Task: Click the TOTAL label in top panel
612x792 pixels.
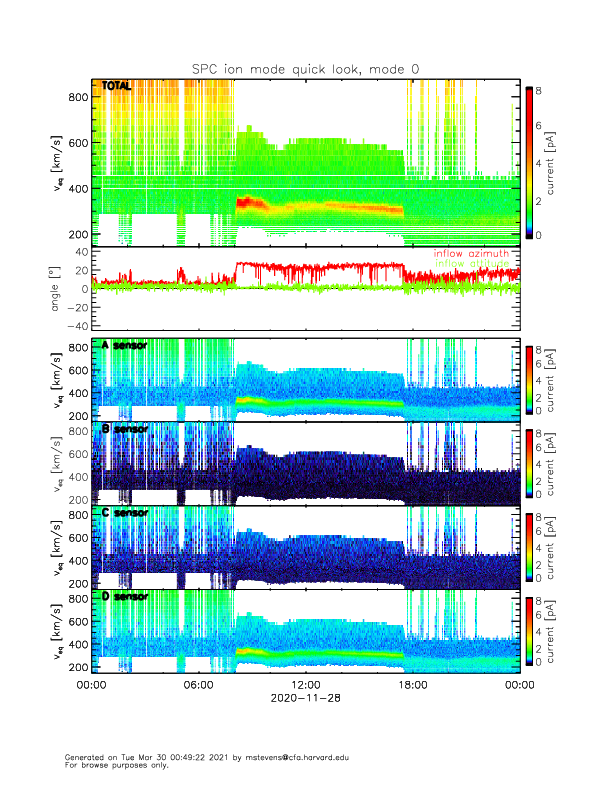Action: [x=116, y=87]
